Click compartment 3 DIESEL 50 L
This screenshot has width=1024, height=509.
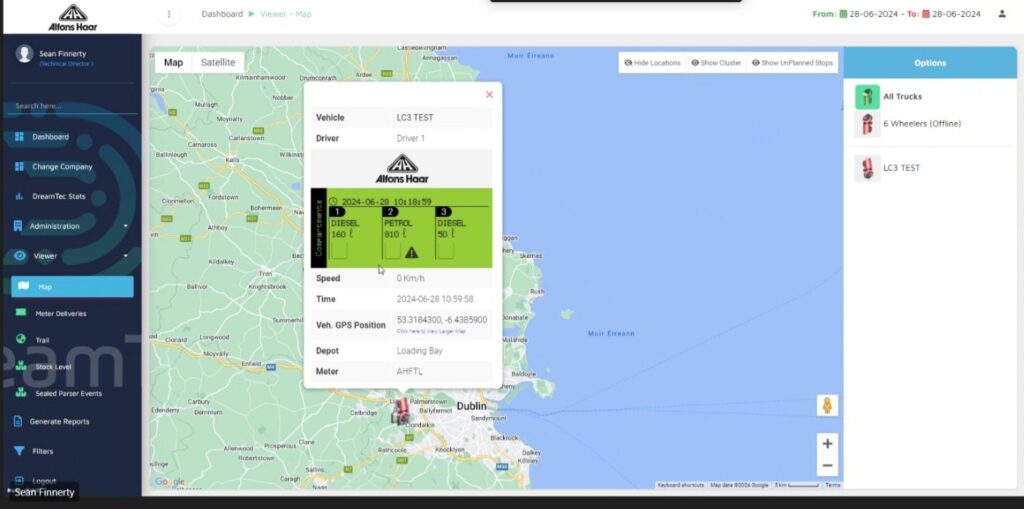click(x=462, y=235)
